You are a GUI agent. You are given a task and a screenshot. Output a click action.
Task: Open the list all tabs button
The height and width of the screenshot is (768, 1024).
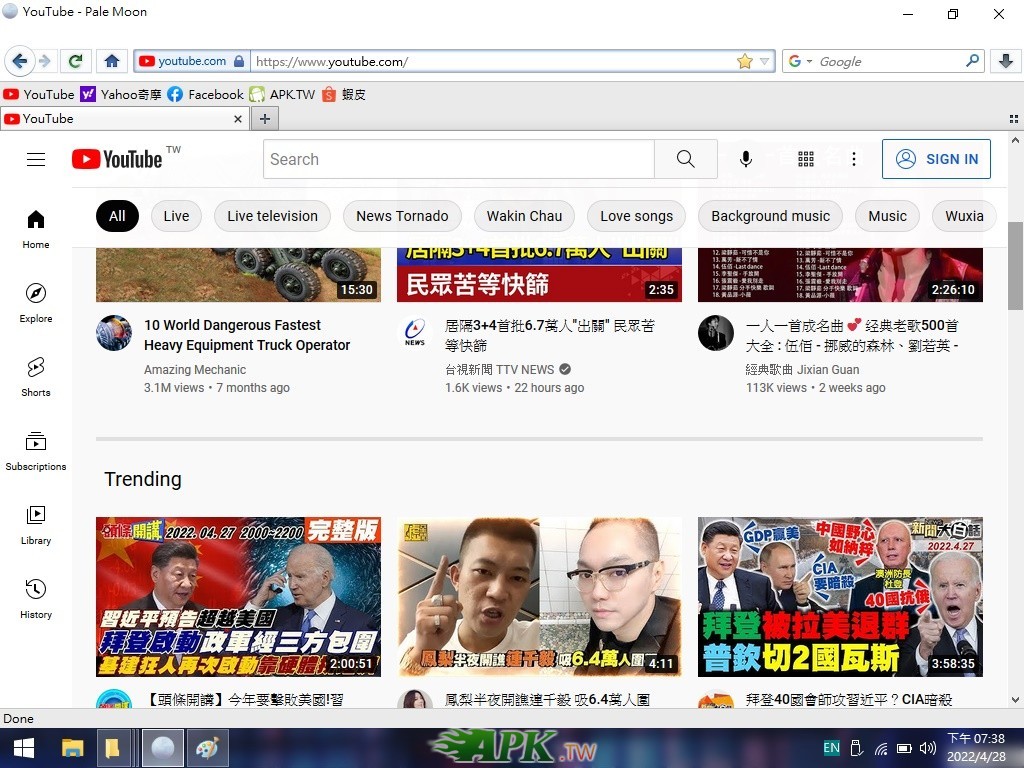point(1014,119)
